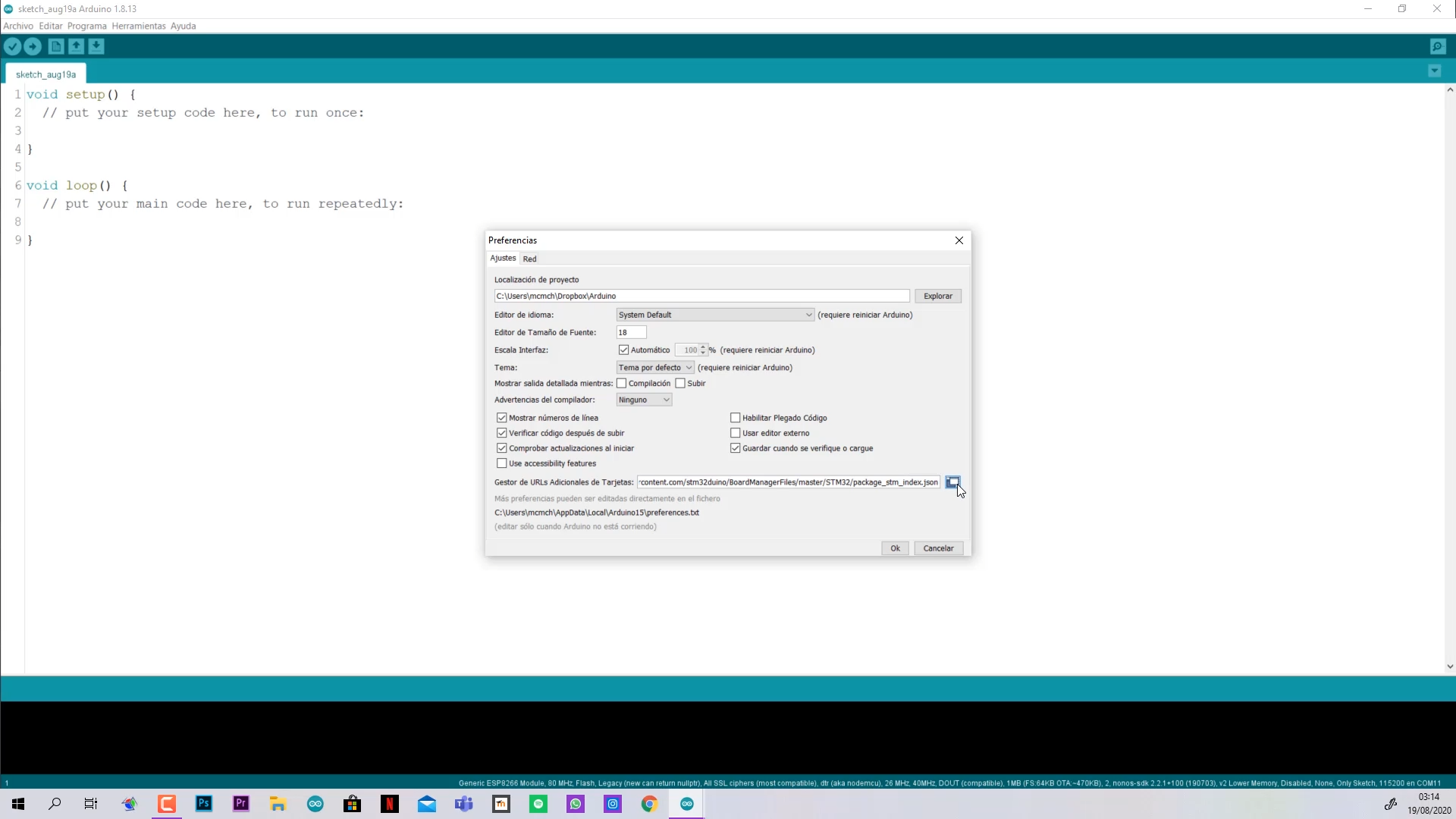Click the Additional Boards URLs text field
1456x819 pixels.
[789, 482]
